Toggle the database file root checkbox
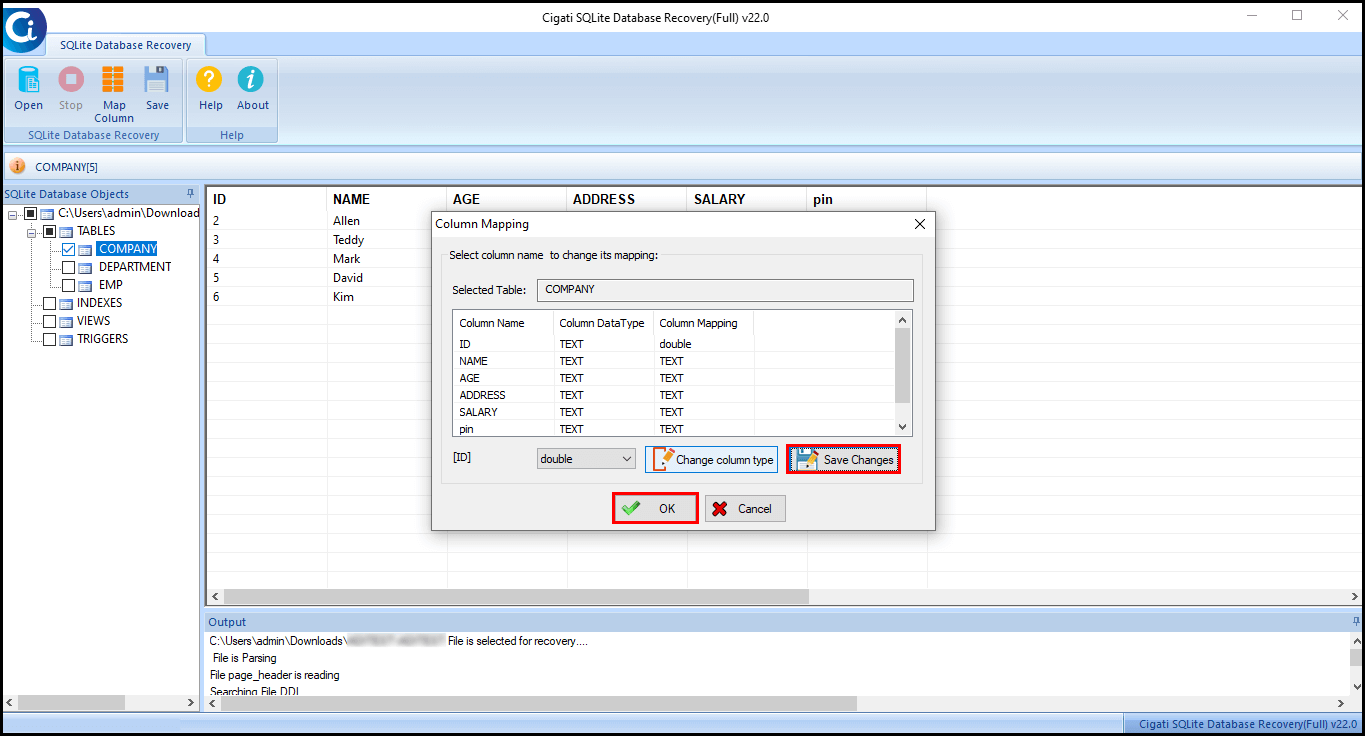 pyautogui.click(x=31, y=213)
